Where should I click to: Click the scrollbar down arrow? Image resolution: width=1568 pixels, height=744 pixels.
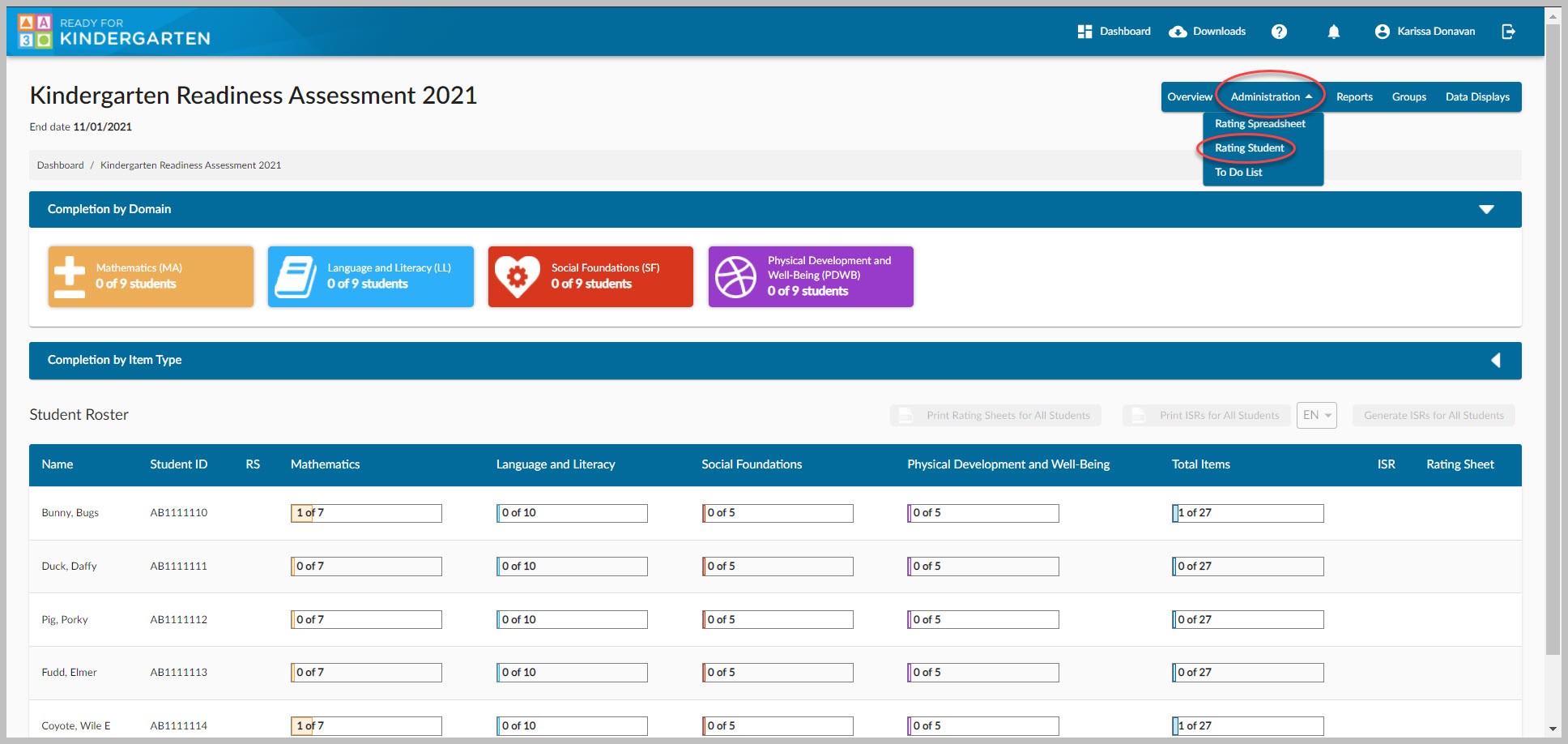pyautogui.click(x=1553, y=729)
